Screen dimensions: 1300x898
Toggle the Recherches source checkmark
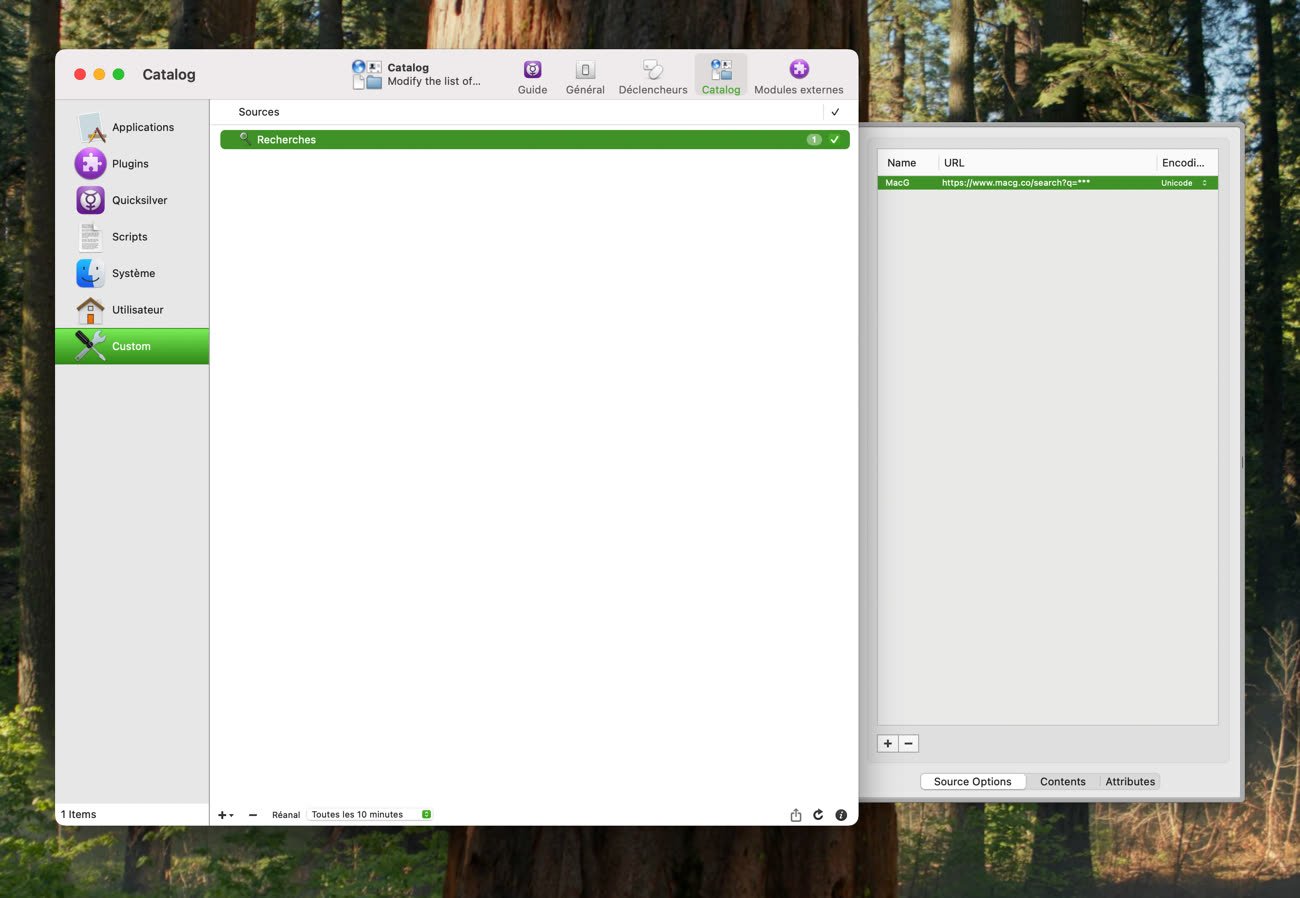click(x=835, y=140)
